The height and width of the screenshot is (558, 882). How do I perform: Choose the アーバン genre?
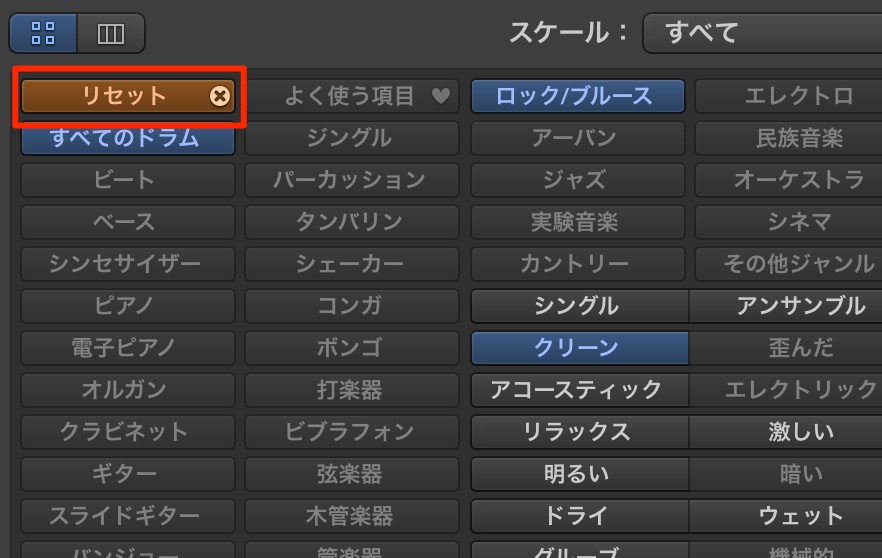tap(578, 138)
